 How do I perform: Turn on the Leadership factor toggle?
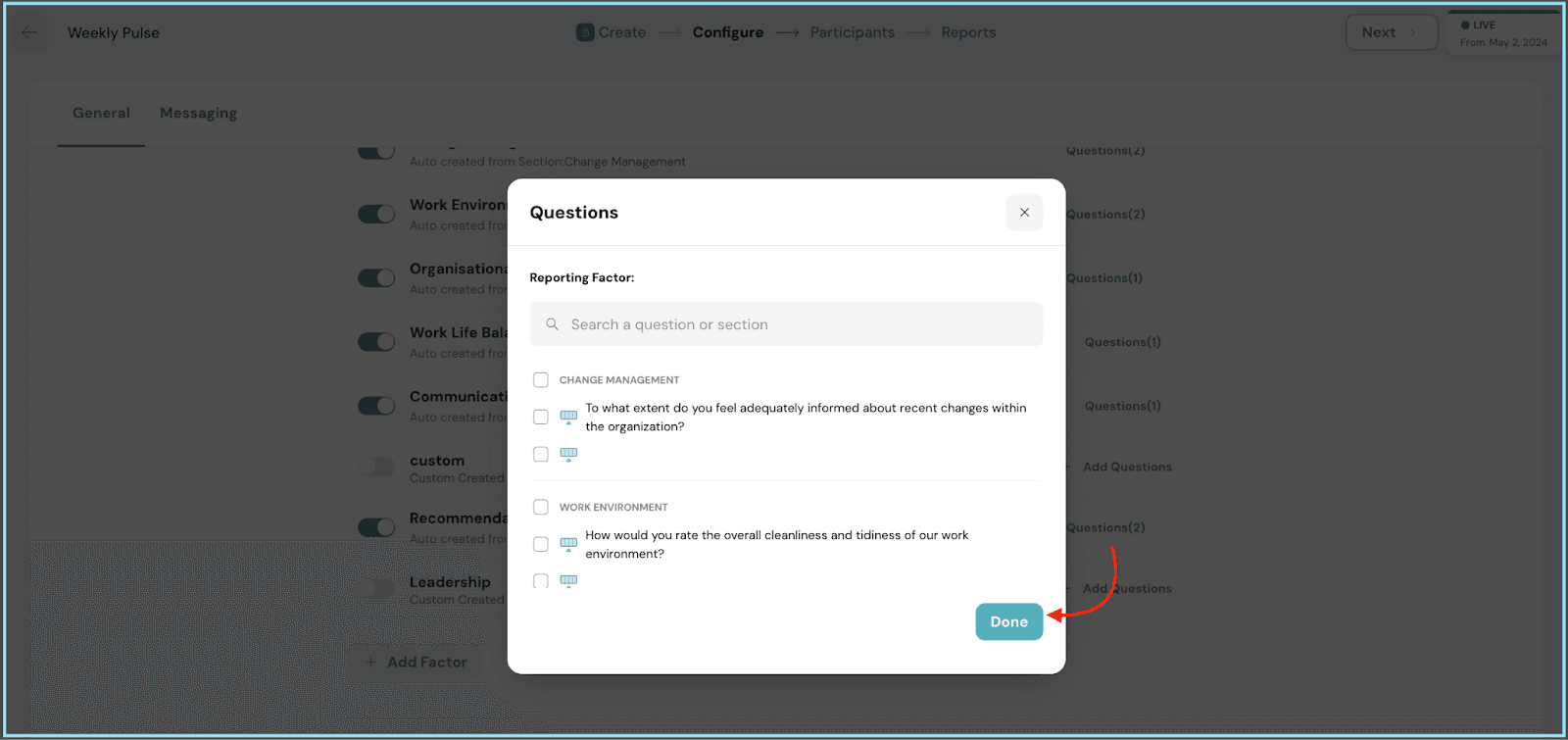click(376, 589)
